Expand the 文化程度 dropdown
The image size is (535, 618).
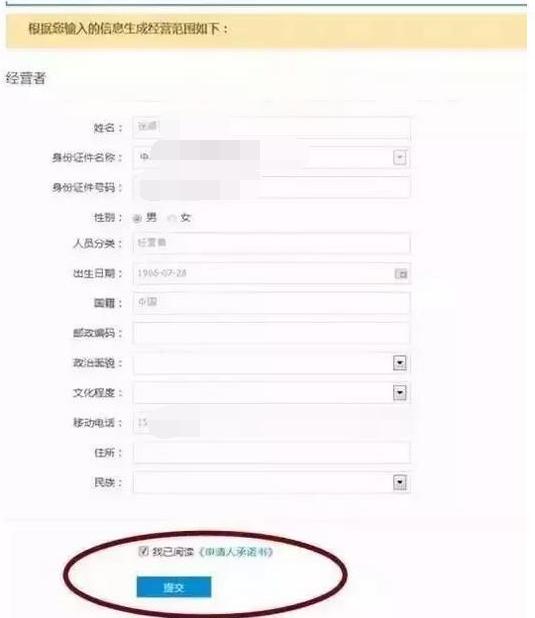[x=400, y=393]
